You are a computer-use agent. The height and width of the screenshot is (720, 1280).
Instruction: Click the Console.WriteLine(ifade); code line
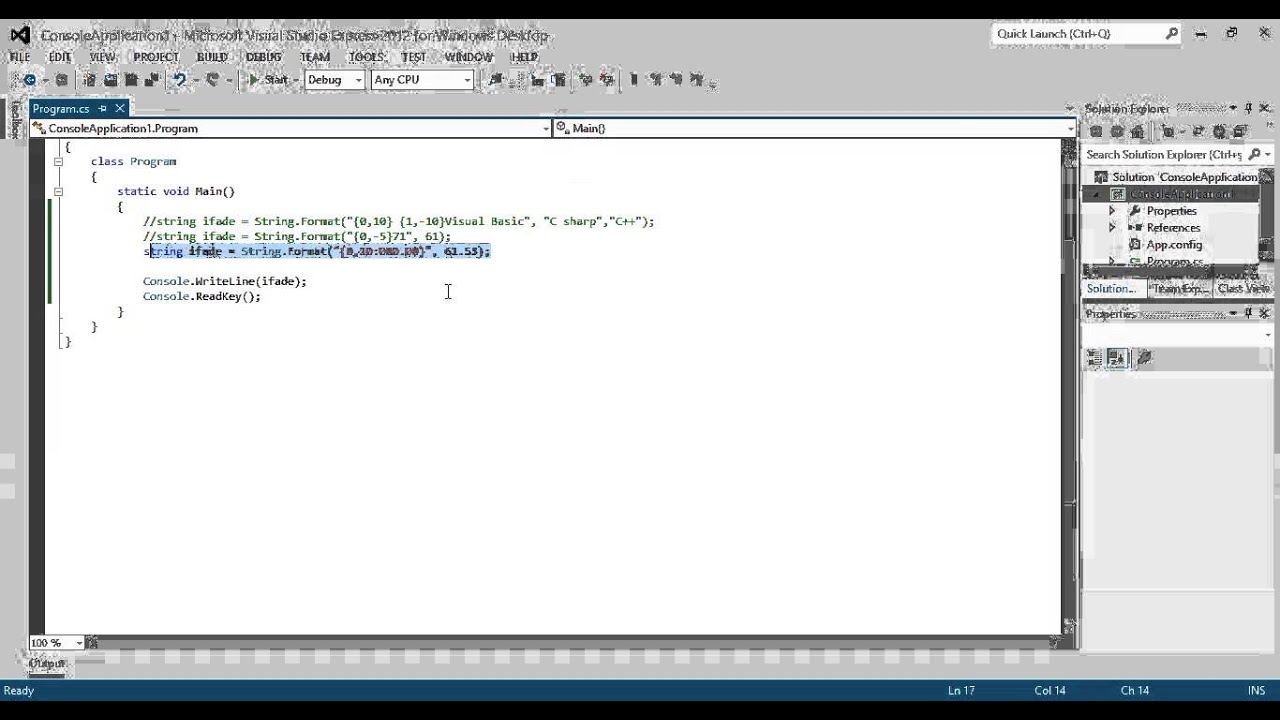tap(225, 281)
